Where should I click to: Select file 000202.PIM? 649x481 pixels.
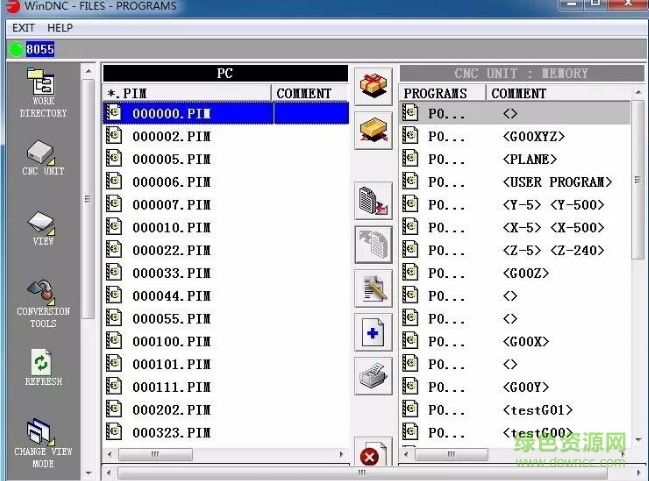171,410
